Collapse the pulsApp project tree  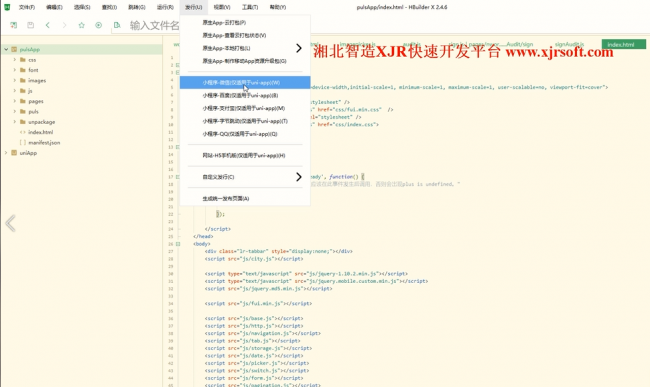(6, 49)
